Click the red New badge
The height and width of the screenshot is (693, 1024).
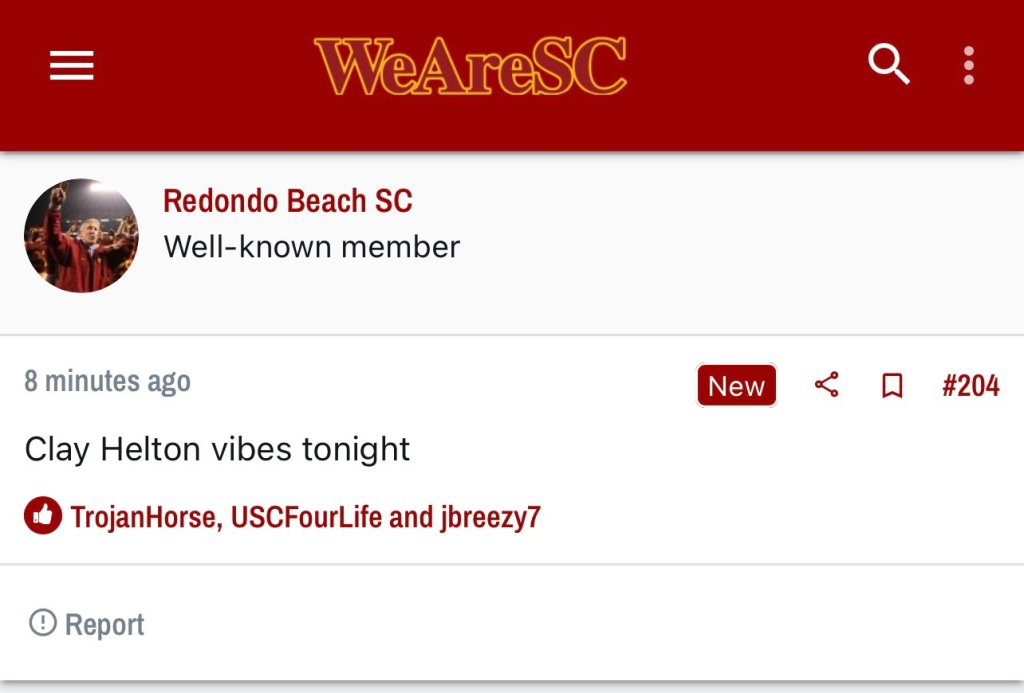pyautogui.click(x=736, y=386)
